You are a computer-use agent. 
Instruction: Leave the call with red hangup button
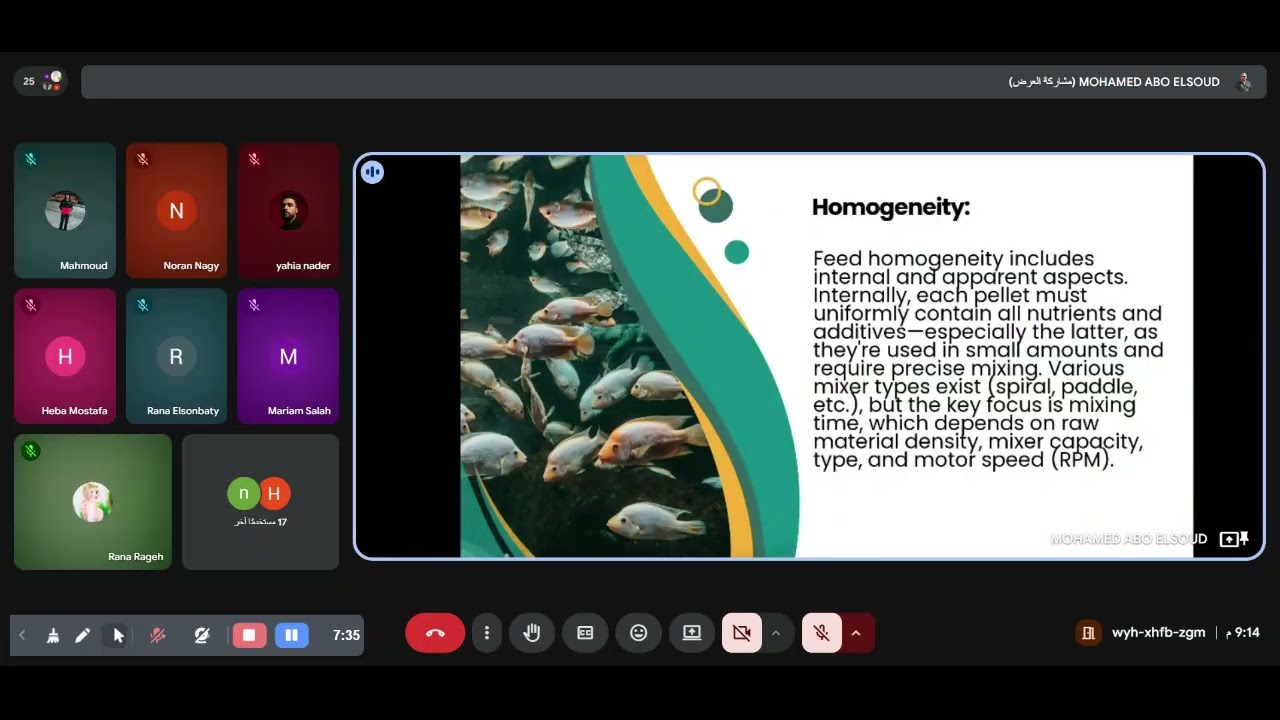coord(435,633)
